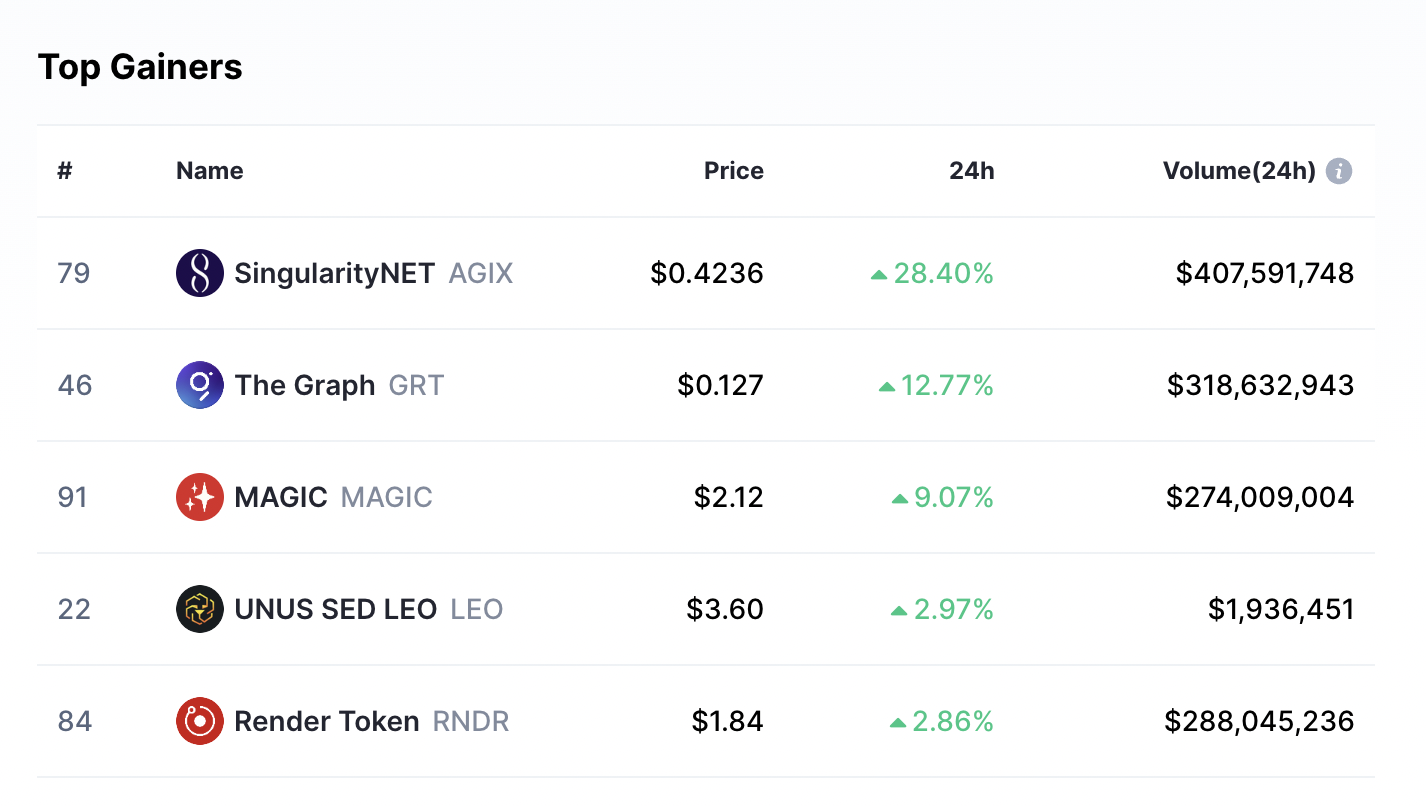This screenshot has height=806, width=1426.
Task: Select the Name column header
Action: (209, 171)
